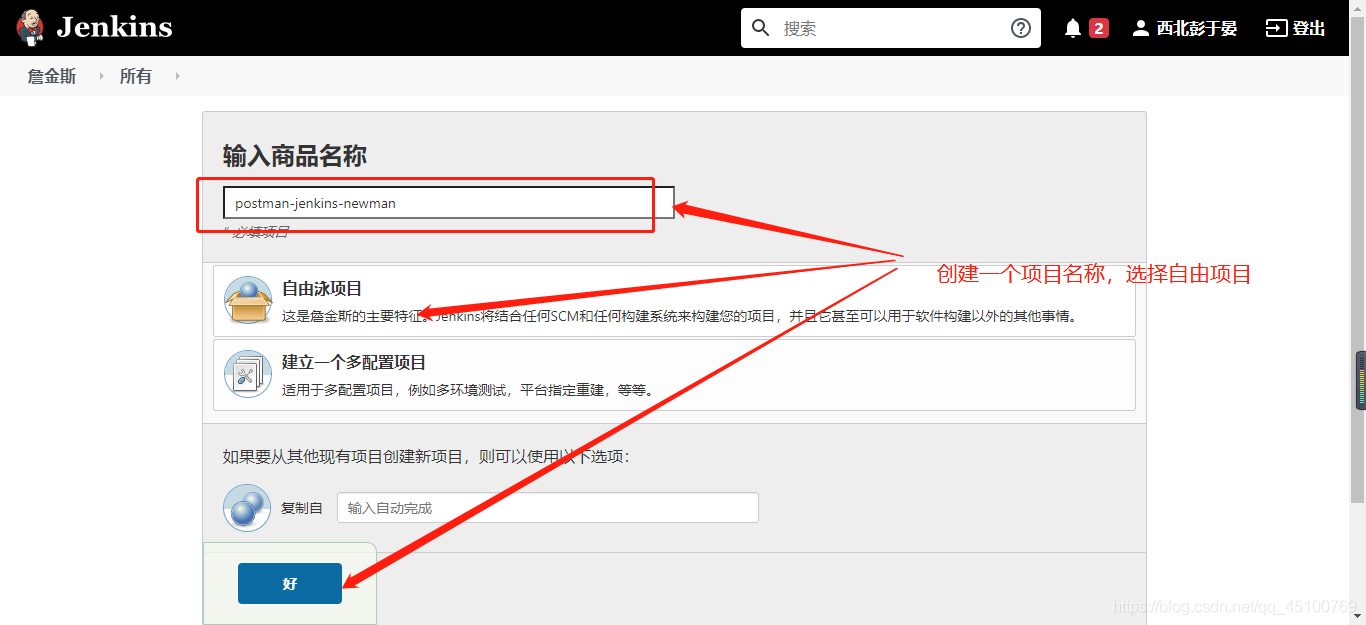The image size is (1366, 625).
Task: Open the search help question-mark icon
Action: [1021, 28]
